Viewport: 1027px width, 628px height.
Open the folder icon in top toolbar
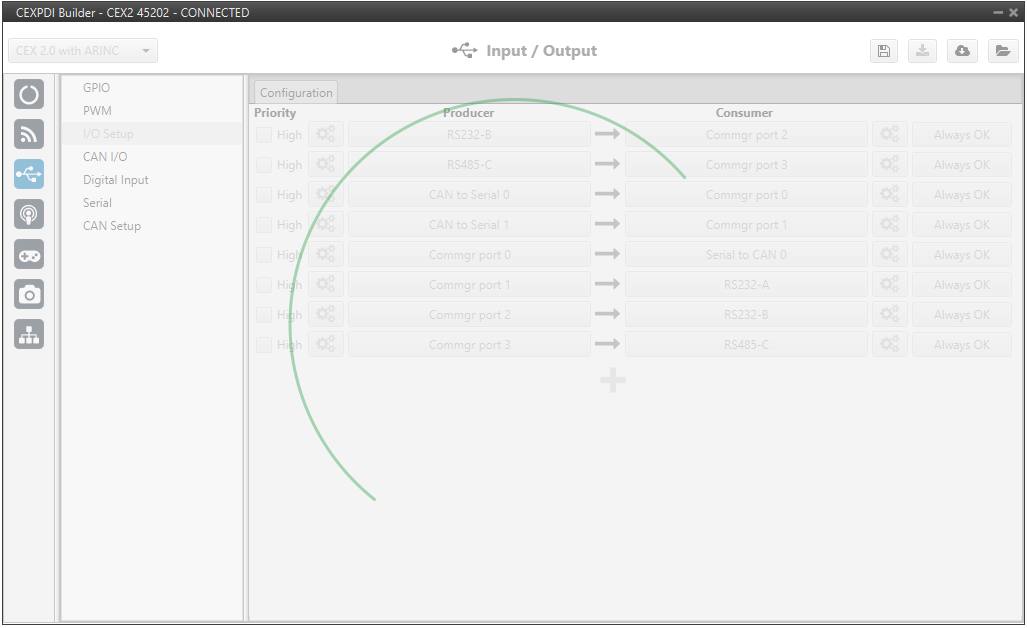(x=1002, y=51)
